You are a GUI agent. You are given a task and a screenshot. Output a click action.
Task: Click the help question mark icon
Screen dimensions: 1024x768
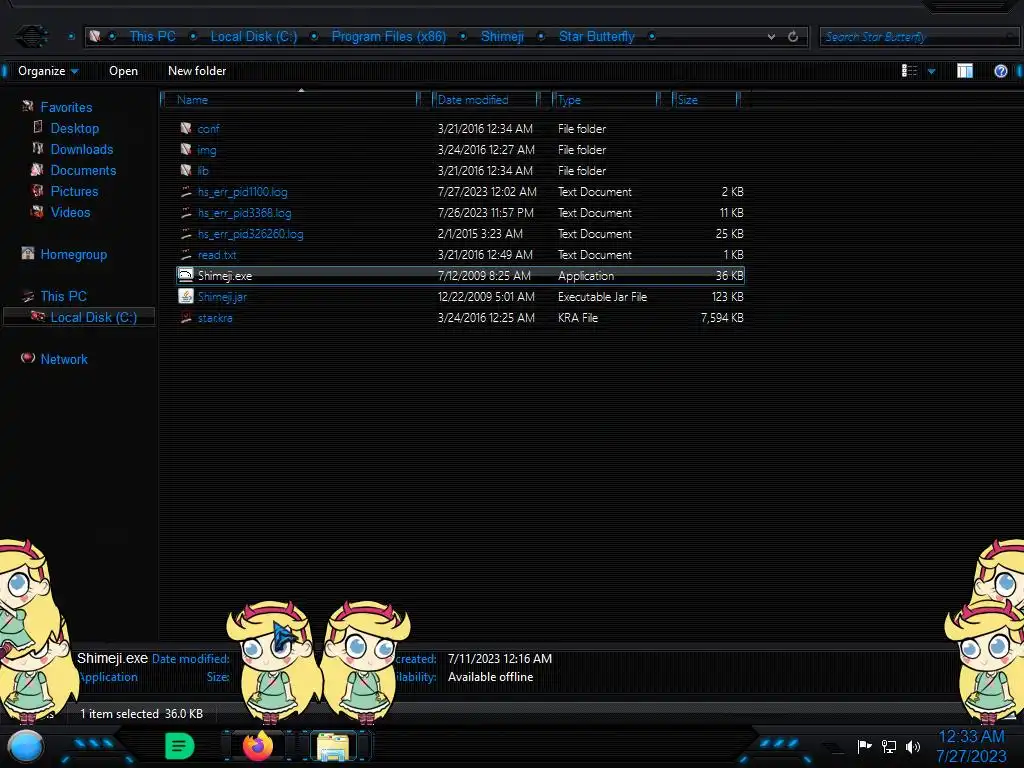pyautogui.click(x=1000, y=71)
